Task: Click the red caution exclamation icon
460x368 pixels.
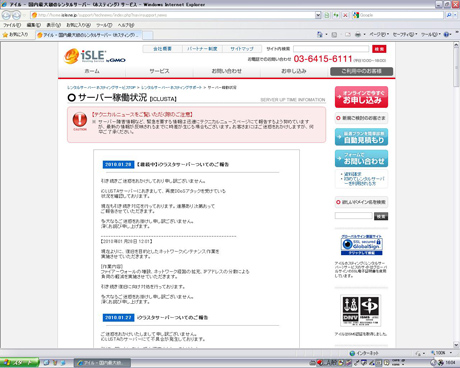Action: (80, 121)
